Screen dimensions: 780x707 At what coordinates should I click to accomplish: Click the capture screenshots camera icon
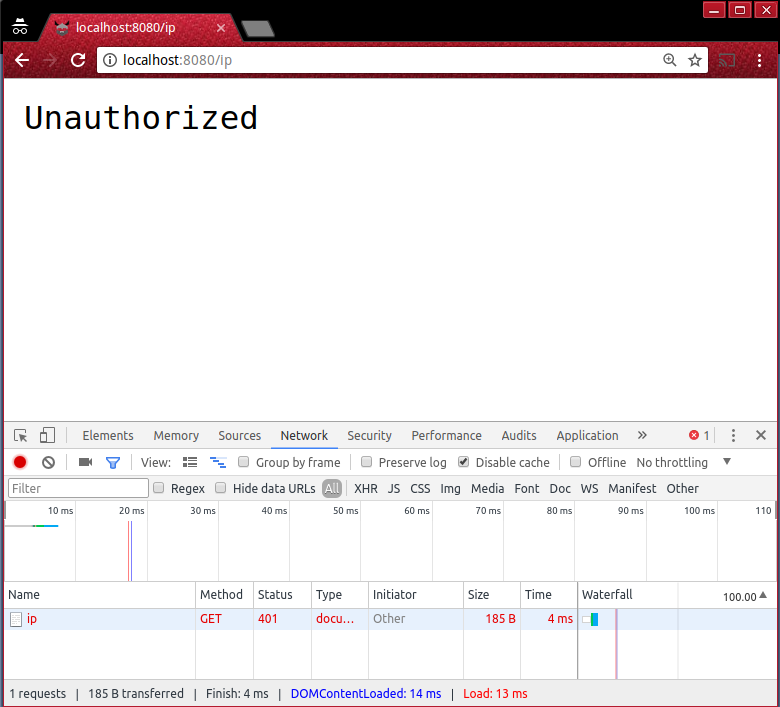tap(85, 462)
